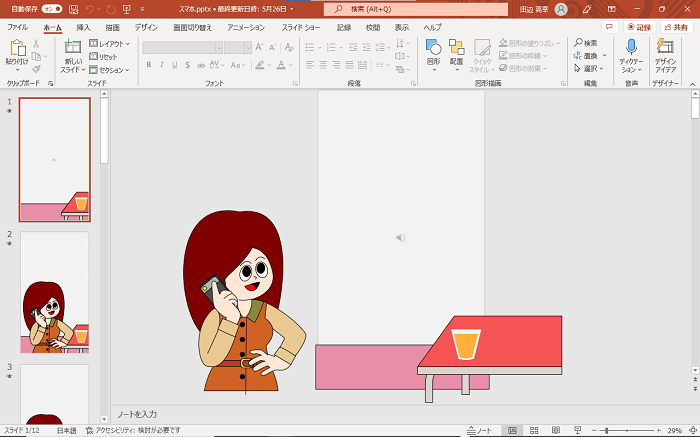
Task: Click the 記録 button at top right
Action: tap(638, 27)
